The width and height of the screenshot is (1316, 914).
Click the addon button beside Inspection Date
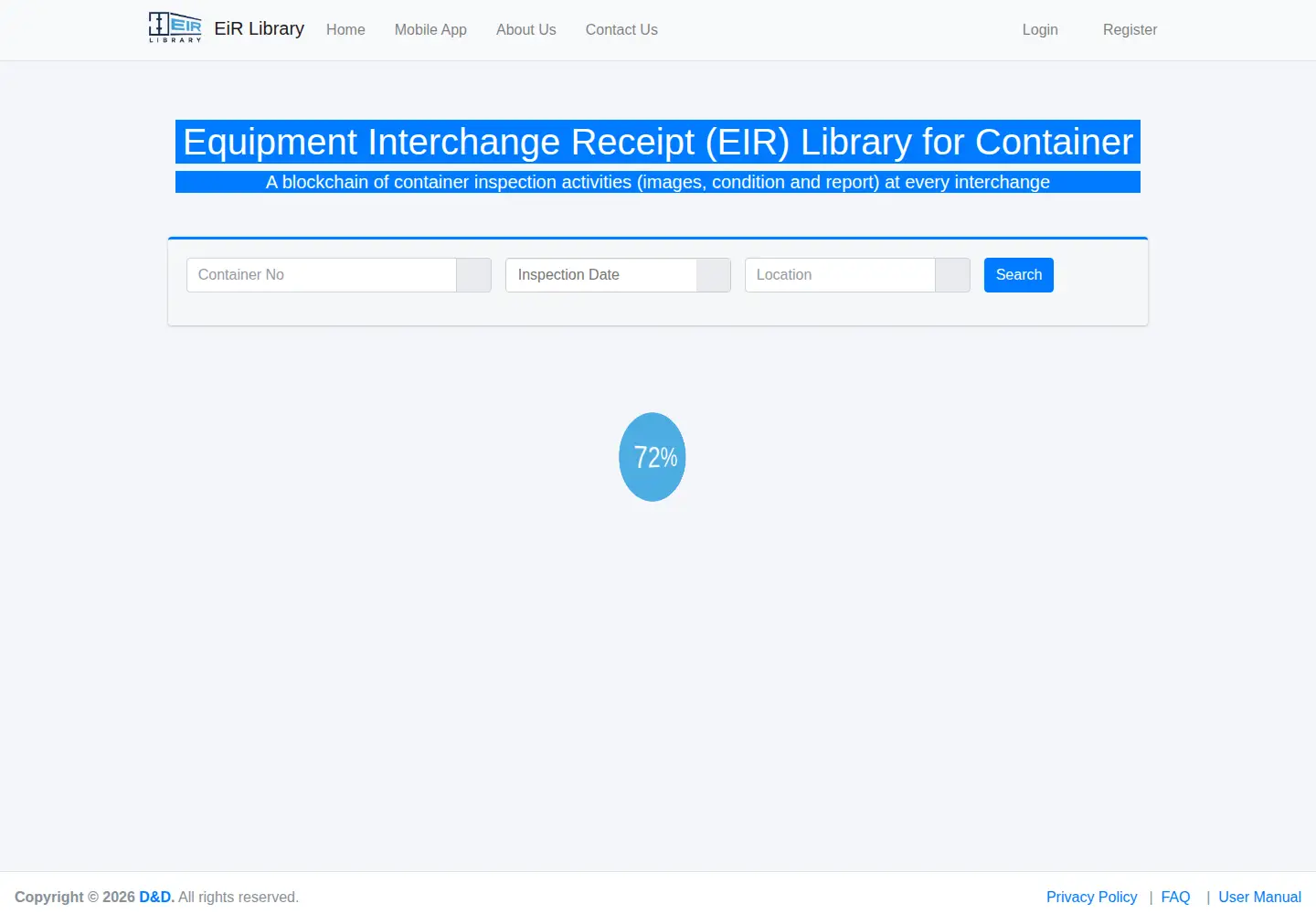coord(714,275)
